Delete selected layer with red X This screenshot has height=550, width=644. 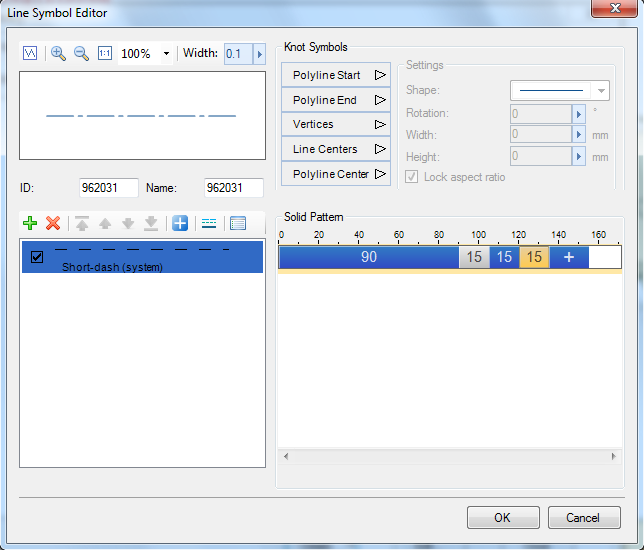53,223
